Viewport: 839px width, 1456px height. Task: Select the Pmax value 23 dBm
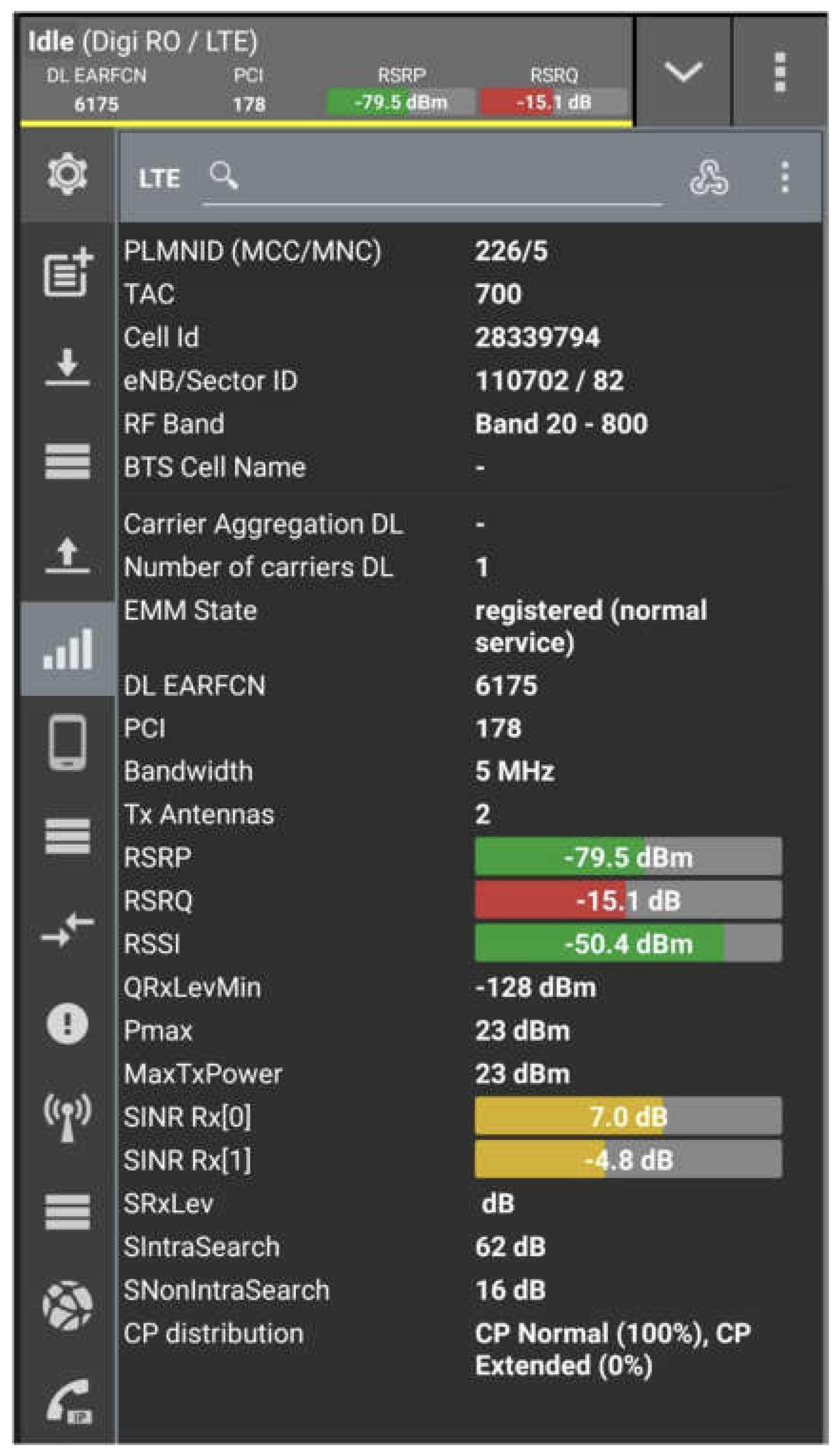click(x=522, y=1031)
